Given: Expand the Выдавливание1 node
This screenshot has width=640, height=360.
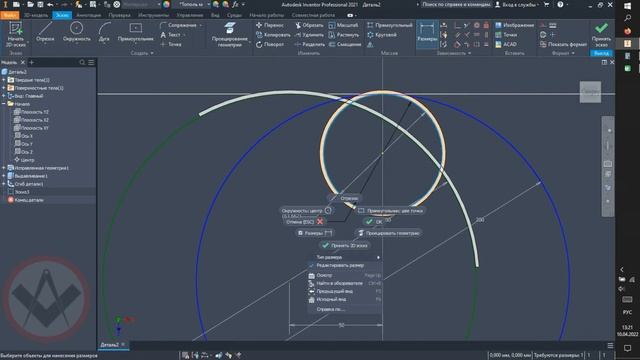Looking at the screenshot, I should tap(4, 176).
